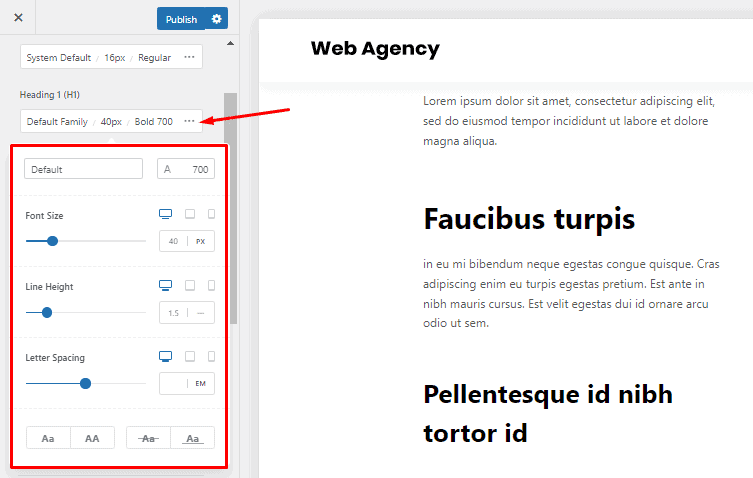The image size is (753, 478).
Task: Expand Heading 1 typography options ellipsis
Action: point(189,121)
